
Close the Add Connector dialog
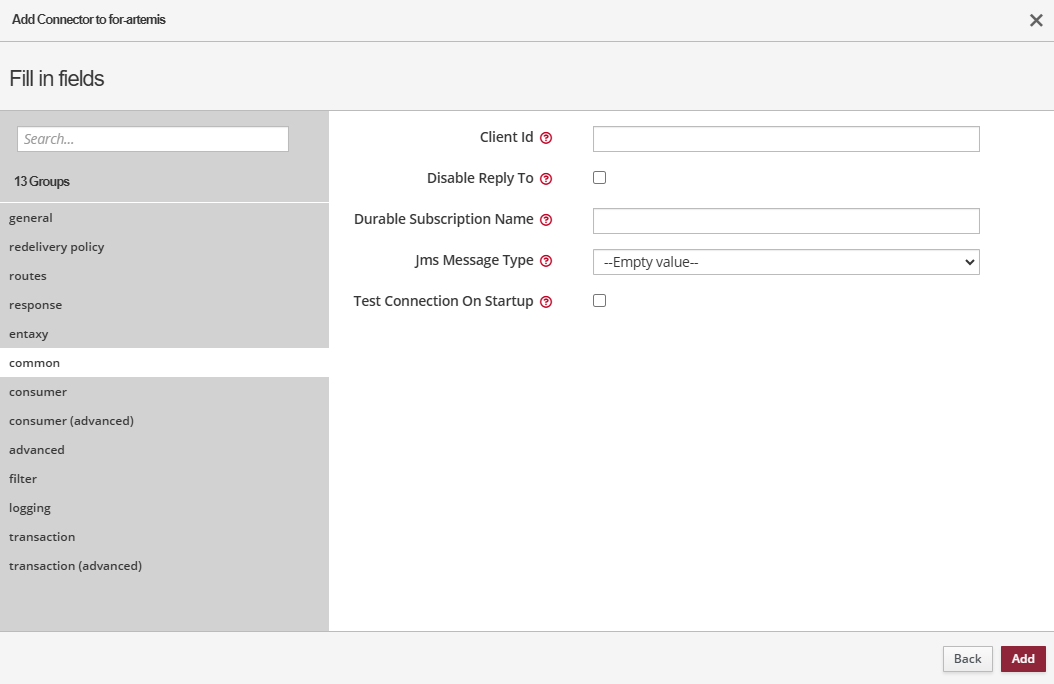(x=1036, y=20)
